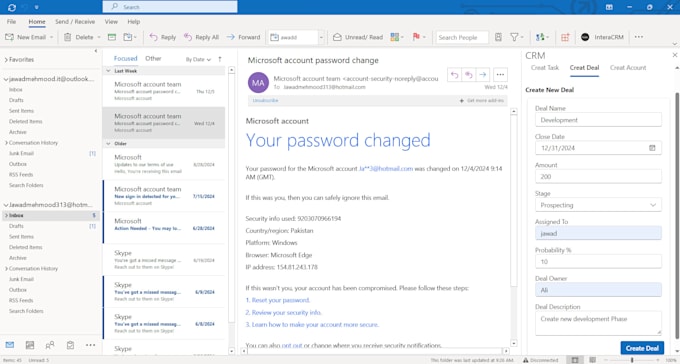Click the Unsubscribe link
Screen dimensions: 680x364
[265, 101]
